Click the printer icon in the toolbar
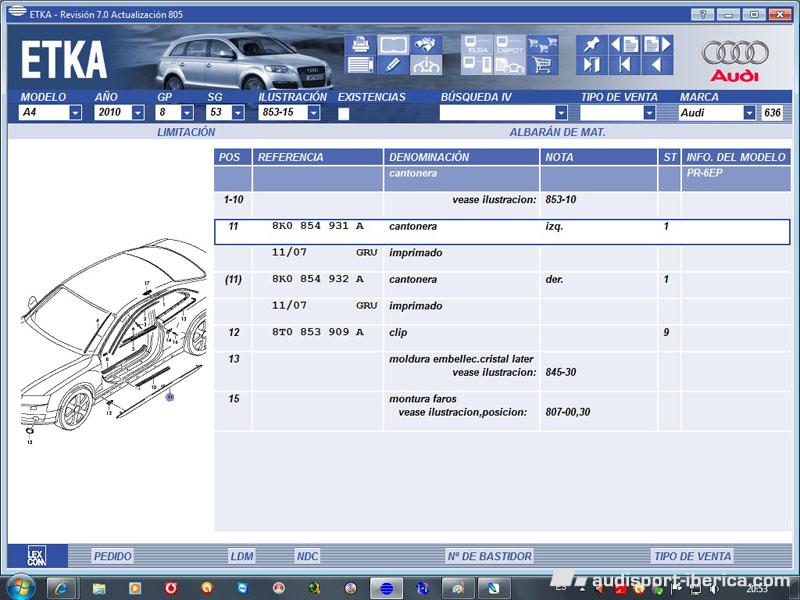 (x=360, y=44)
